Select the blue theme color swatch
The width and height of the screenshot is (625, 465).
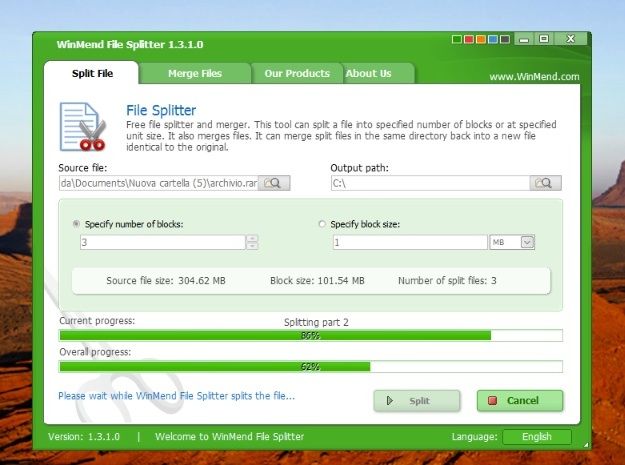[493, 39]
